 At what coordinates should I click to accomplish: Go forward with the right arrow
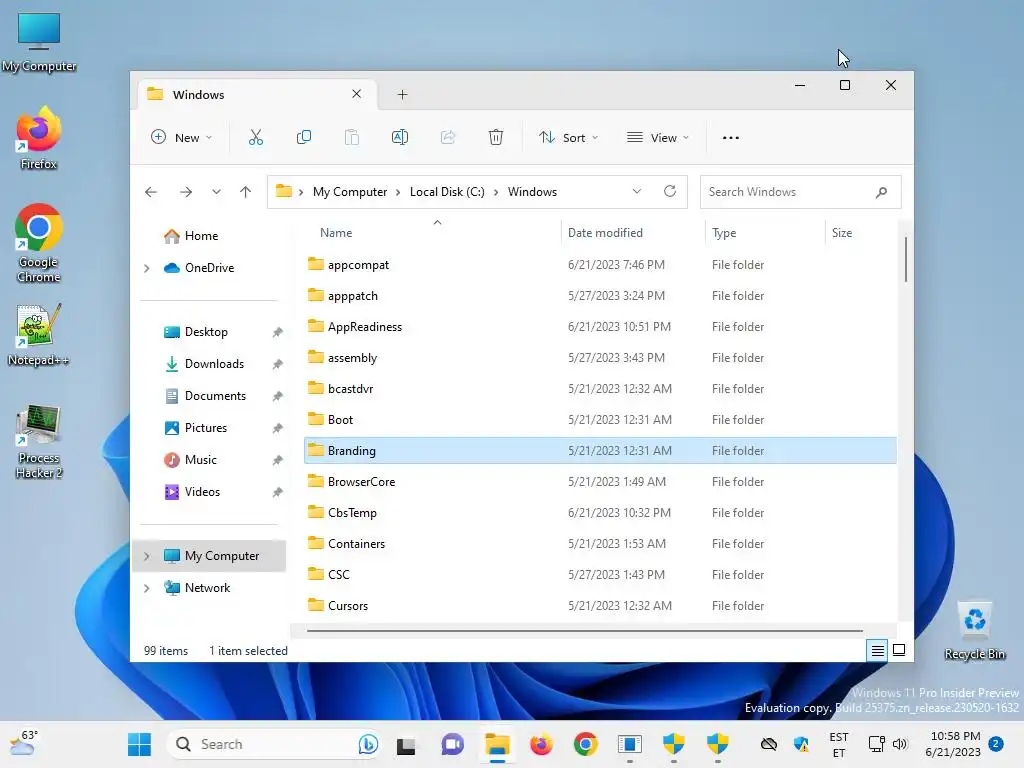[x=186, y=192]
